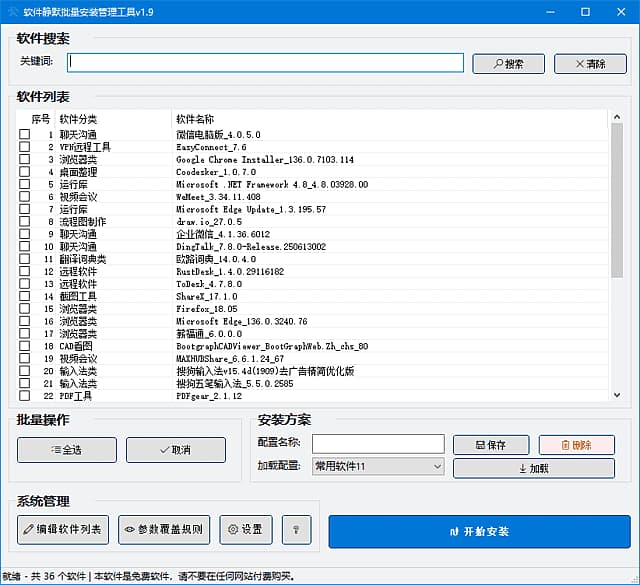Screen dimensions: 640x585
Task: Click the 关键词 search input field
Action: pos(265,63)
